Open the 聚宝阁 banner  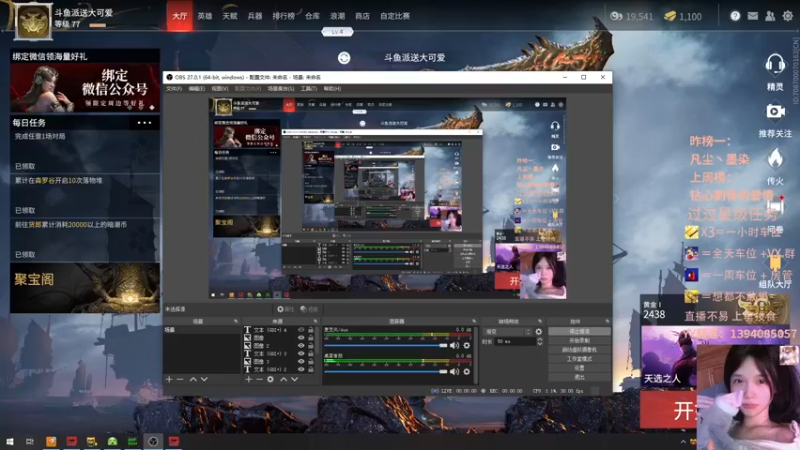pos(85,288)
